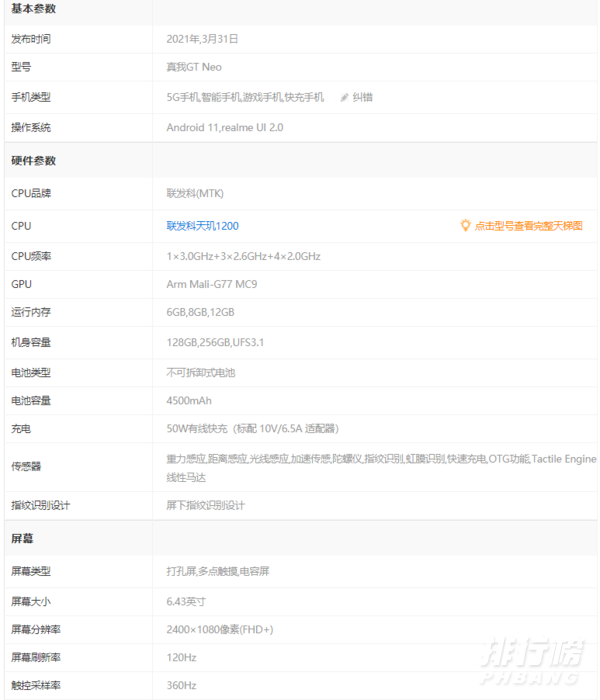Click the battery capacity value 4500mAh
This screenshot has width=600, height=700.
click(189, 400)
